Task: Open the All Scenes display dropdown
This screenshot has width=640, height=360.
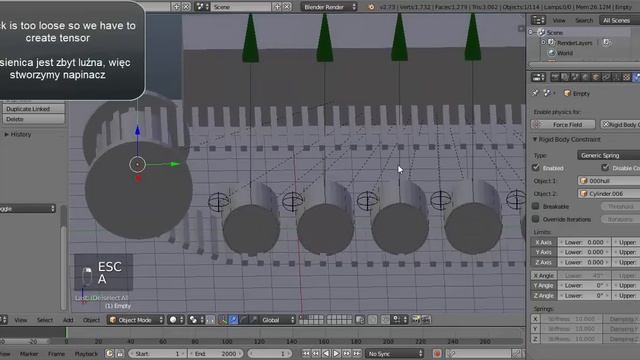Action: (x=619, y=20)
